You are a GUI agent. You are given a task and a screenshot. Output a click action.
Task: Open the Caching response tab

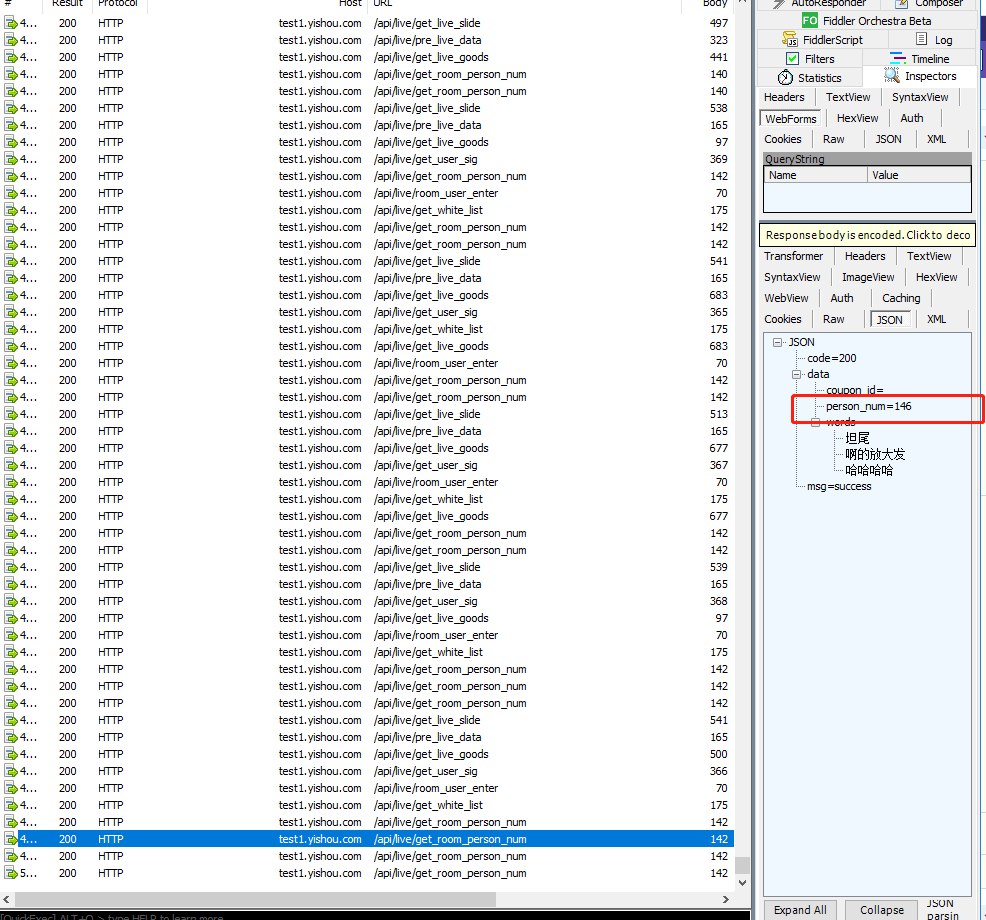tap(900, 298)
